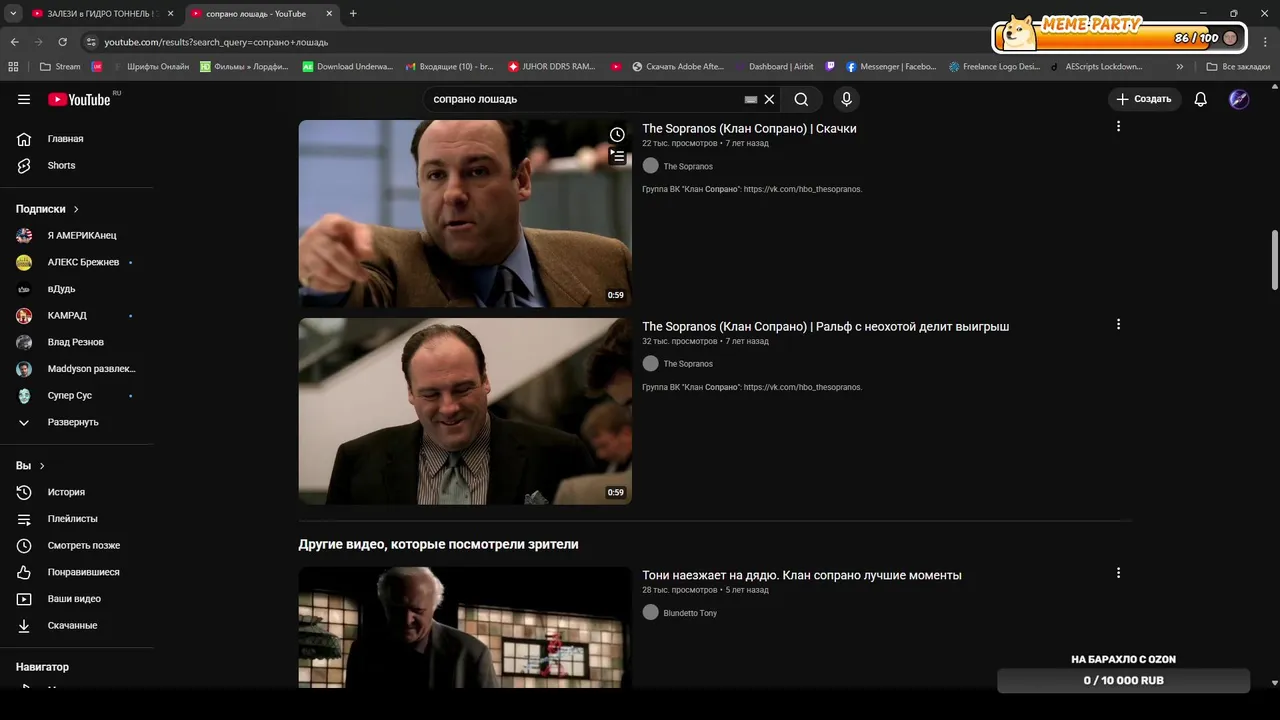Clear the search query with X
1280x720 pixels.
point(769,99)
